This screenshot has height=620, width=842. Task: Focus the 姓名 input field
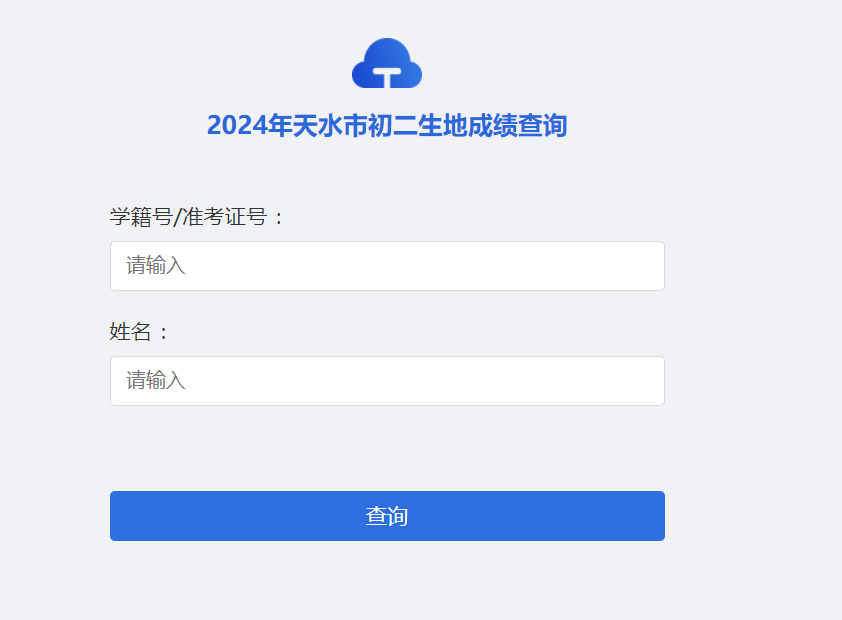387,381
